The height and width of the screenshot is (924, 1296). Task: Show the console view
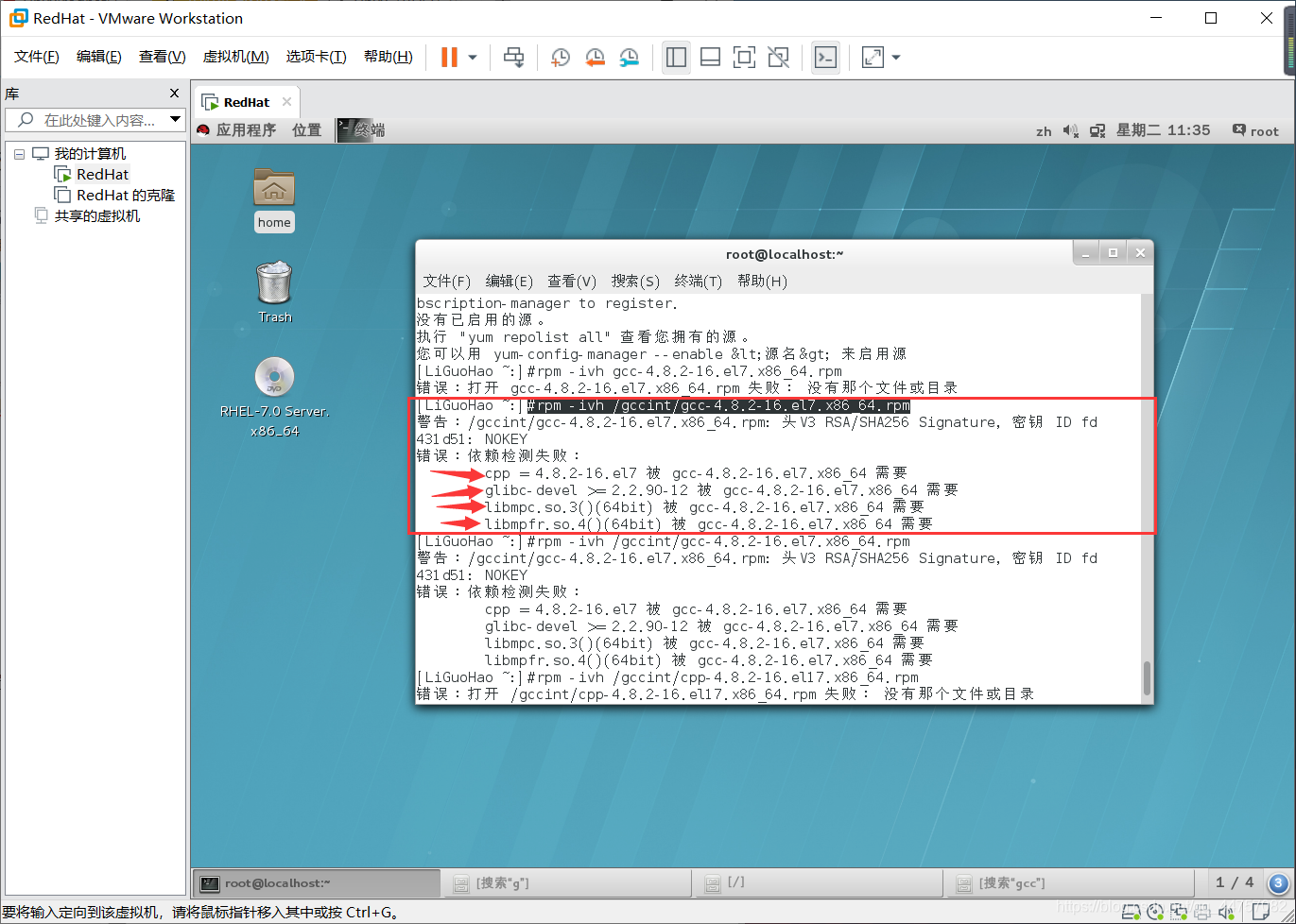[x=825, y=58]
